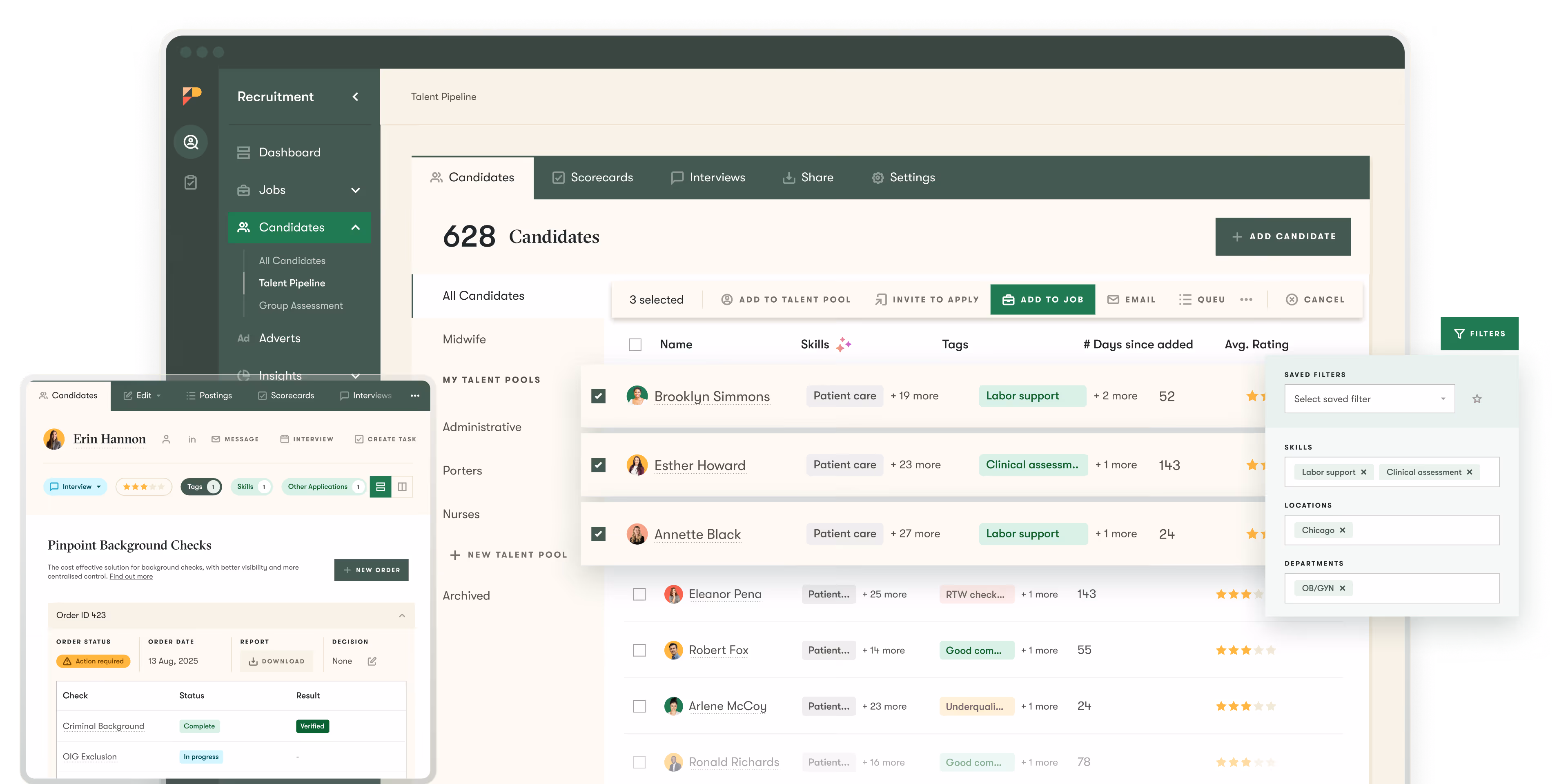Click the Email action in selection bar

pyautogui.click(x=1131, y=299)
